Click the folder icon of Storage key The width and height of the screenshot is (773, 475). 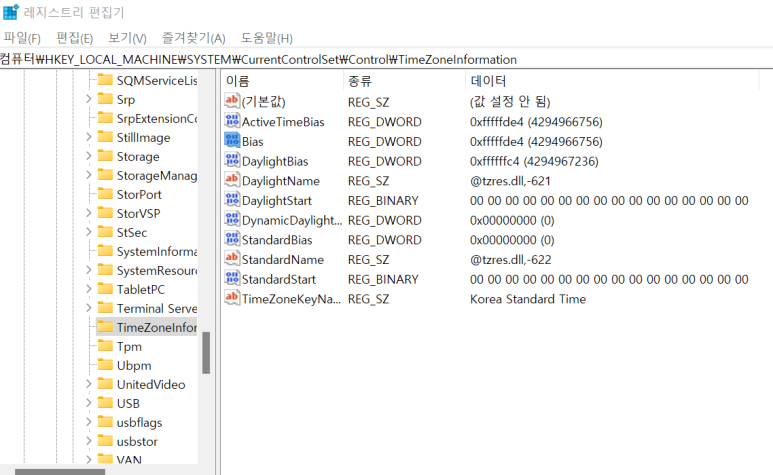coord(105,156)
